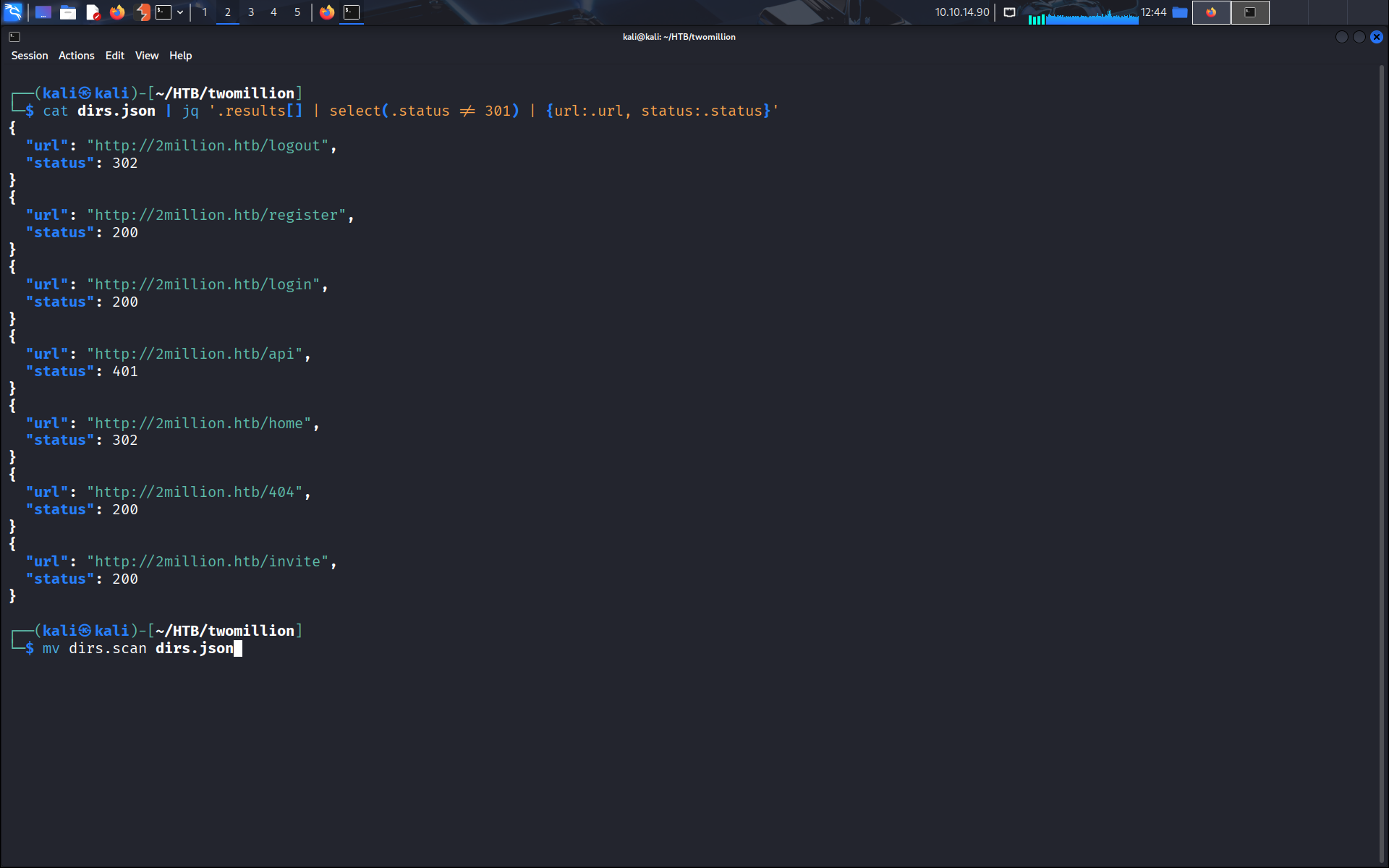Open the terminal emulator launcher

point(163,12)
